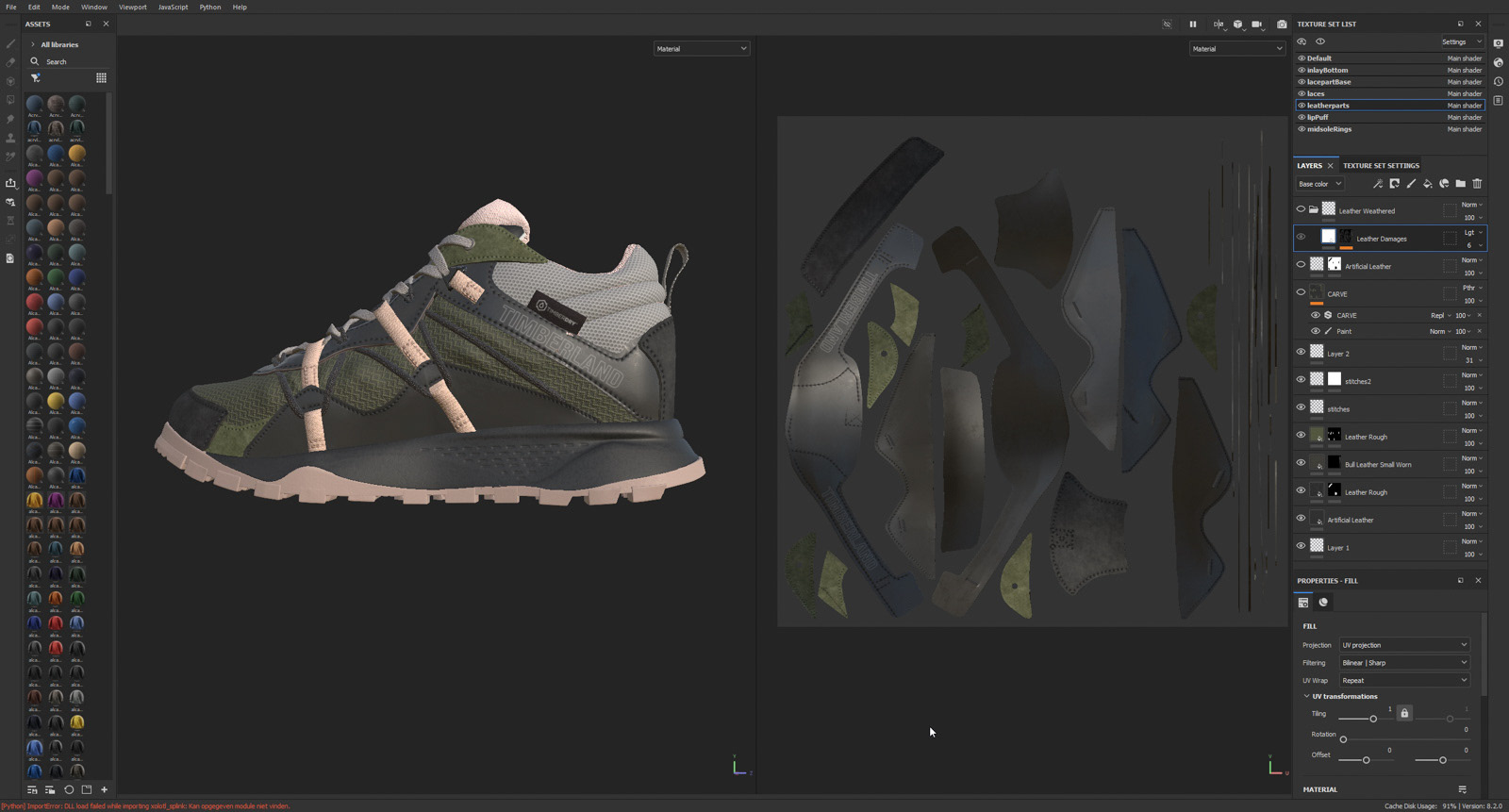1509x812 pixels.
Task: Open the Edit menu
Action: click(34, 7)
